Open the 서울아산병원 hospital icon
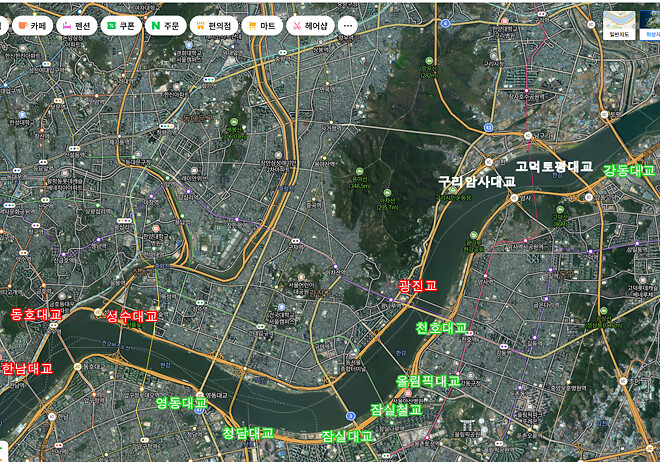 pos(408,393)
